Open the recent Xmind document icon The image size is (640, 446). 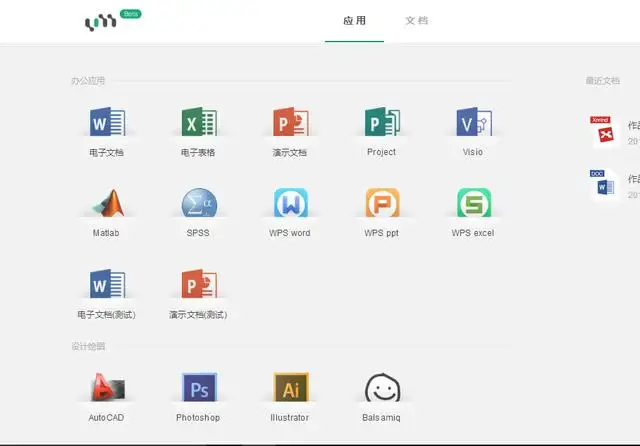[x=604, y=131]
